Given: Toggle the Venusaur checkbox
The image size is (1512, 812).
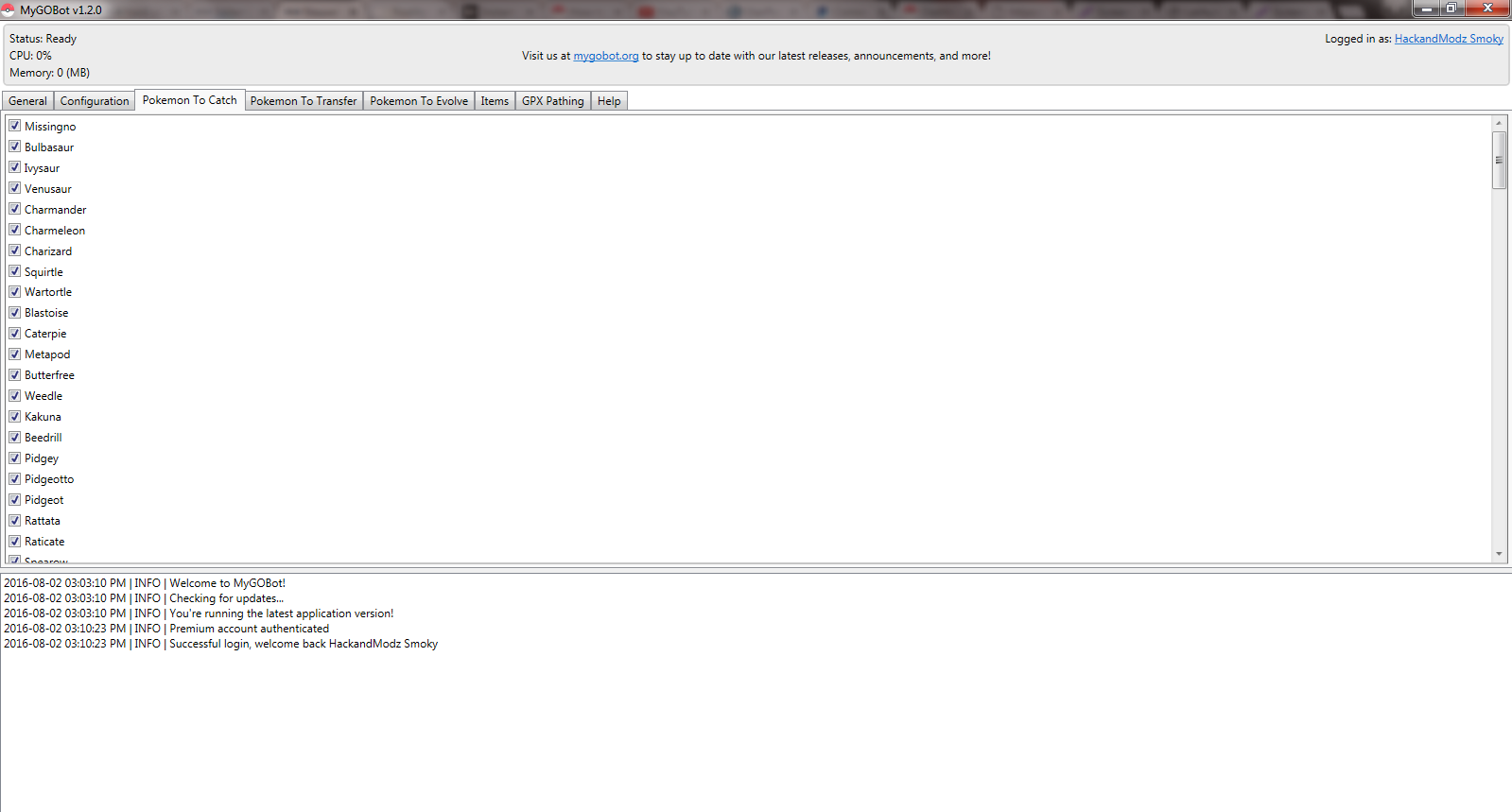Looking at the screenshot, I should point(14,188).
